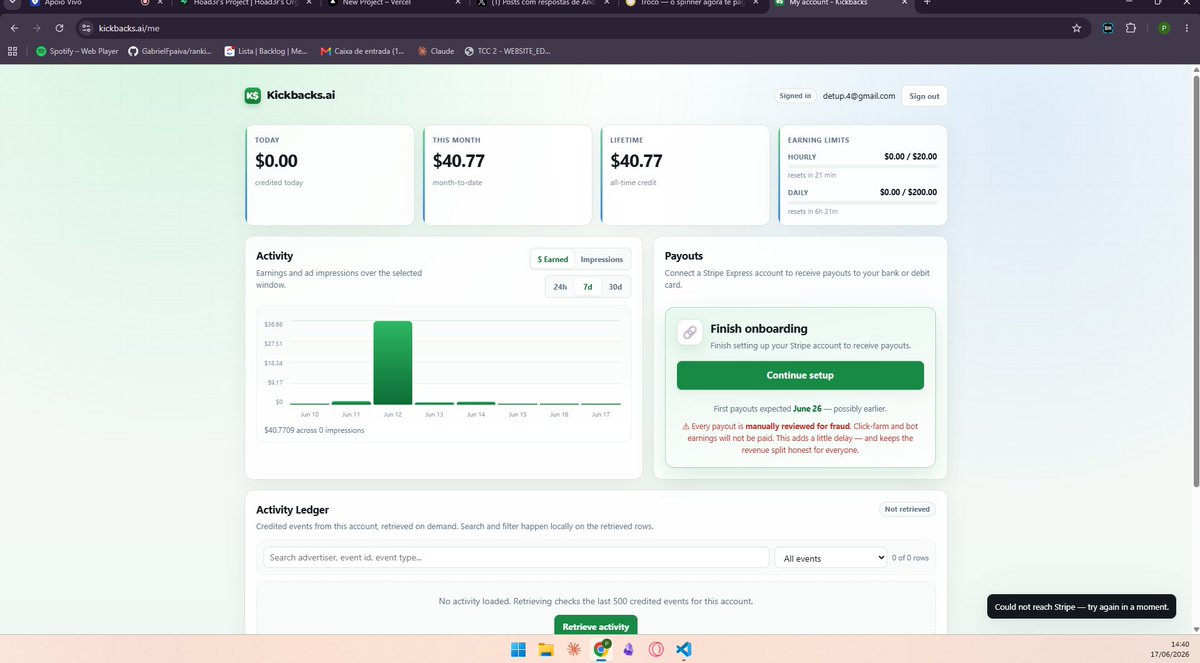The width and height of the screenshot is (1200, 663).
Task: Open Visual Studio Code from the taskbar
Action: coord(683,649)
